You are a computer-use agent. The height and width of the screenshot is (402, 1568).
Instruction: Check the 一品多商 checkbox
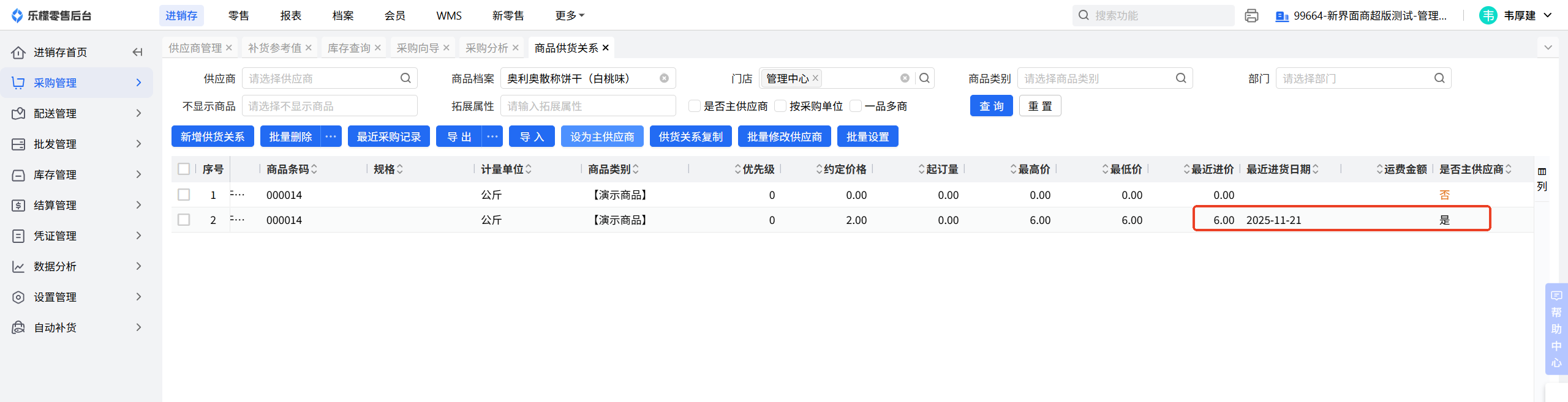coord(856,106)
